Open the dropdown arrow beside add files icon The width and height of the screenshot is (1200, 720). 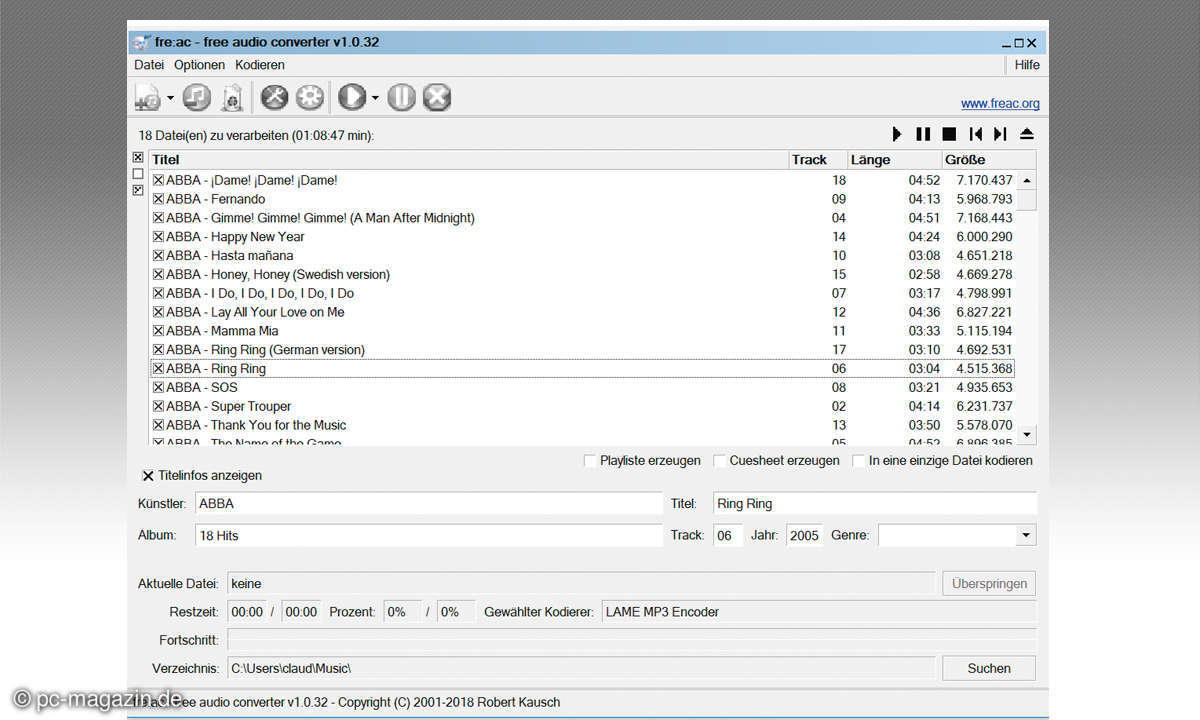pos(170,98)
